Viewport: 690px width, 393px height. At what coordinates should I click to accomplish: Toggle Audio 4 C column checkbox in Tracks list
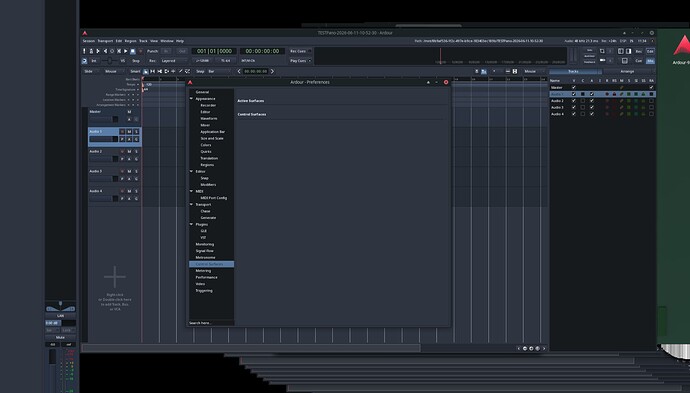pos(583,114)
